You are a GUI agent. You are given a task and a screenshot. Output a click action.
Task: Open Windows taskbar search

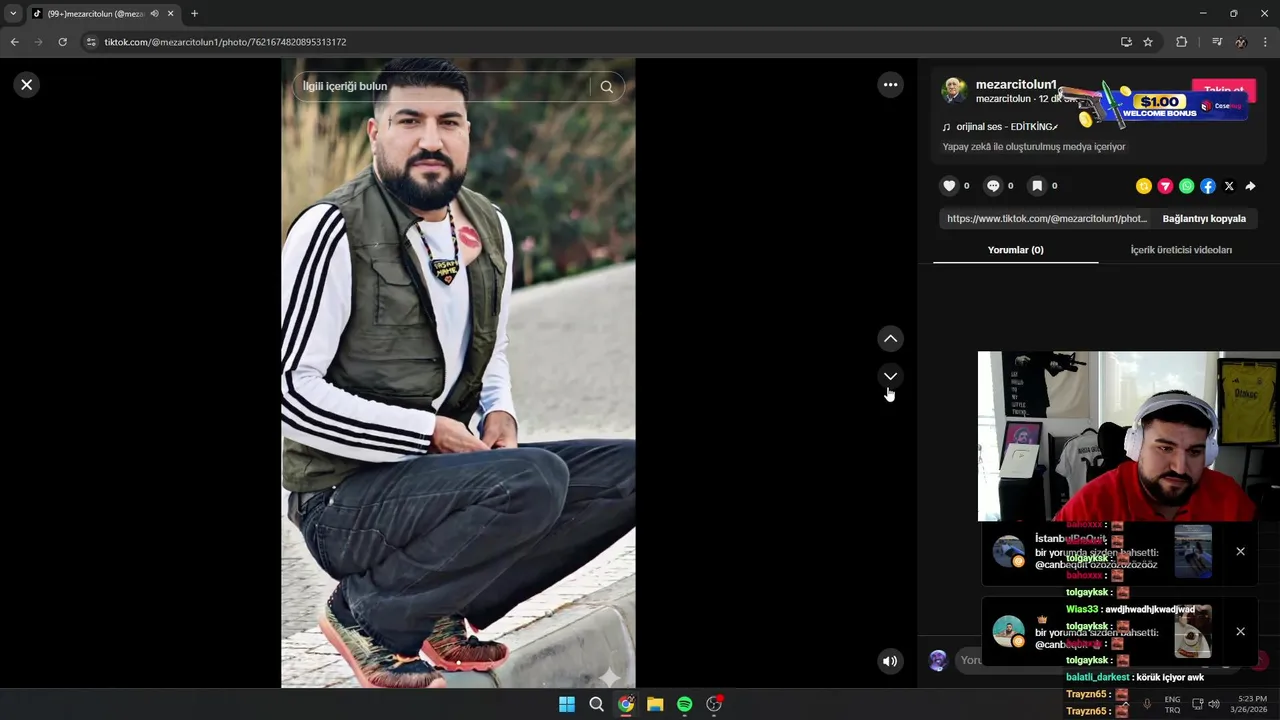click(596, 704)
